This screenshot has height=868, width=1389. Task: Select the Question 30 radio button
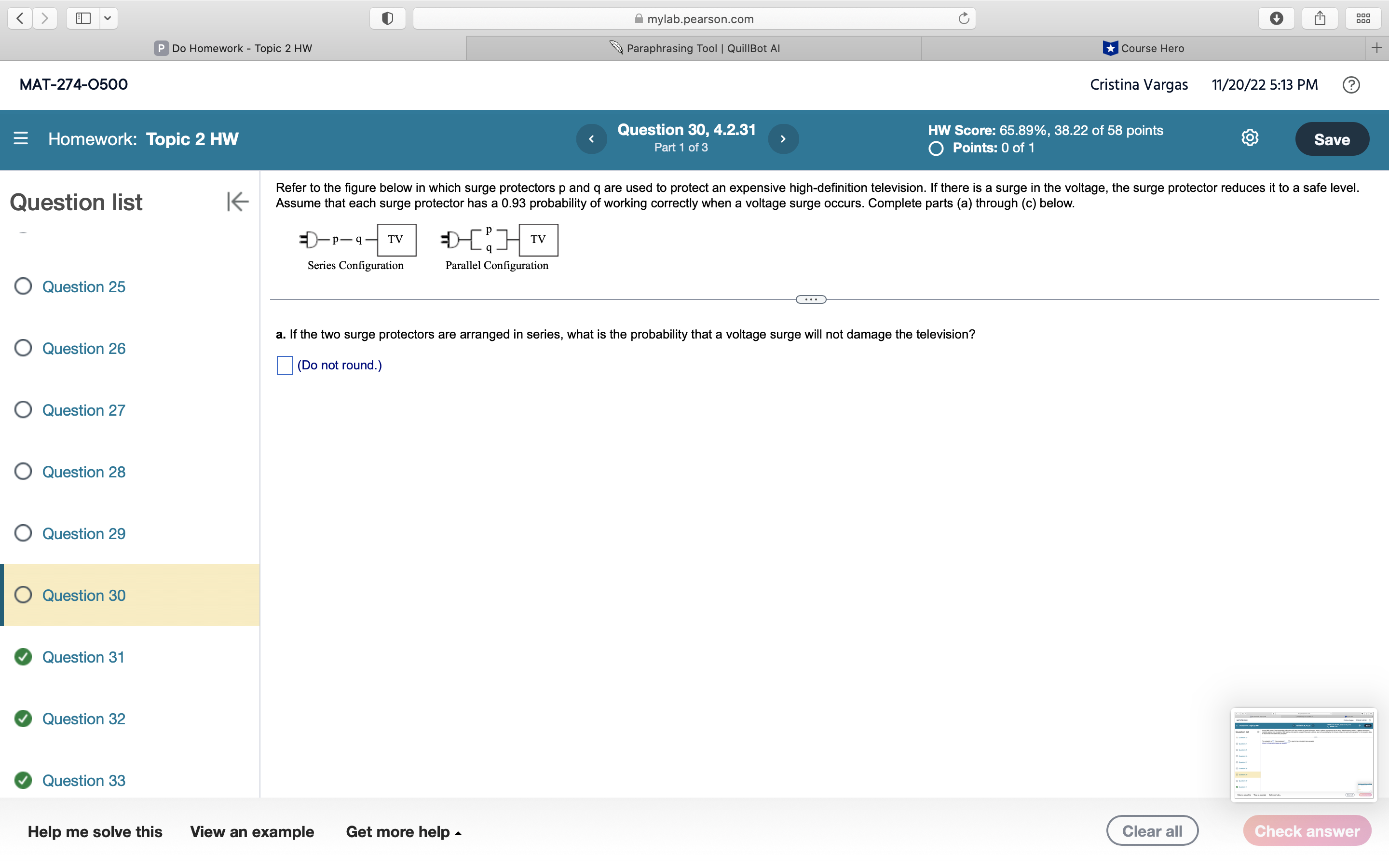point(23,596)
